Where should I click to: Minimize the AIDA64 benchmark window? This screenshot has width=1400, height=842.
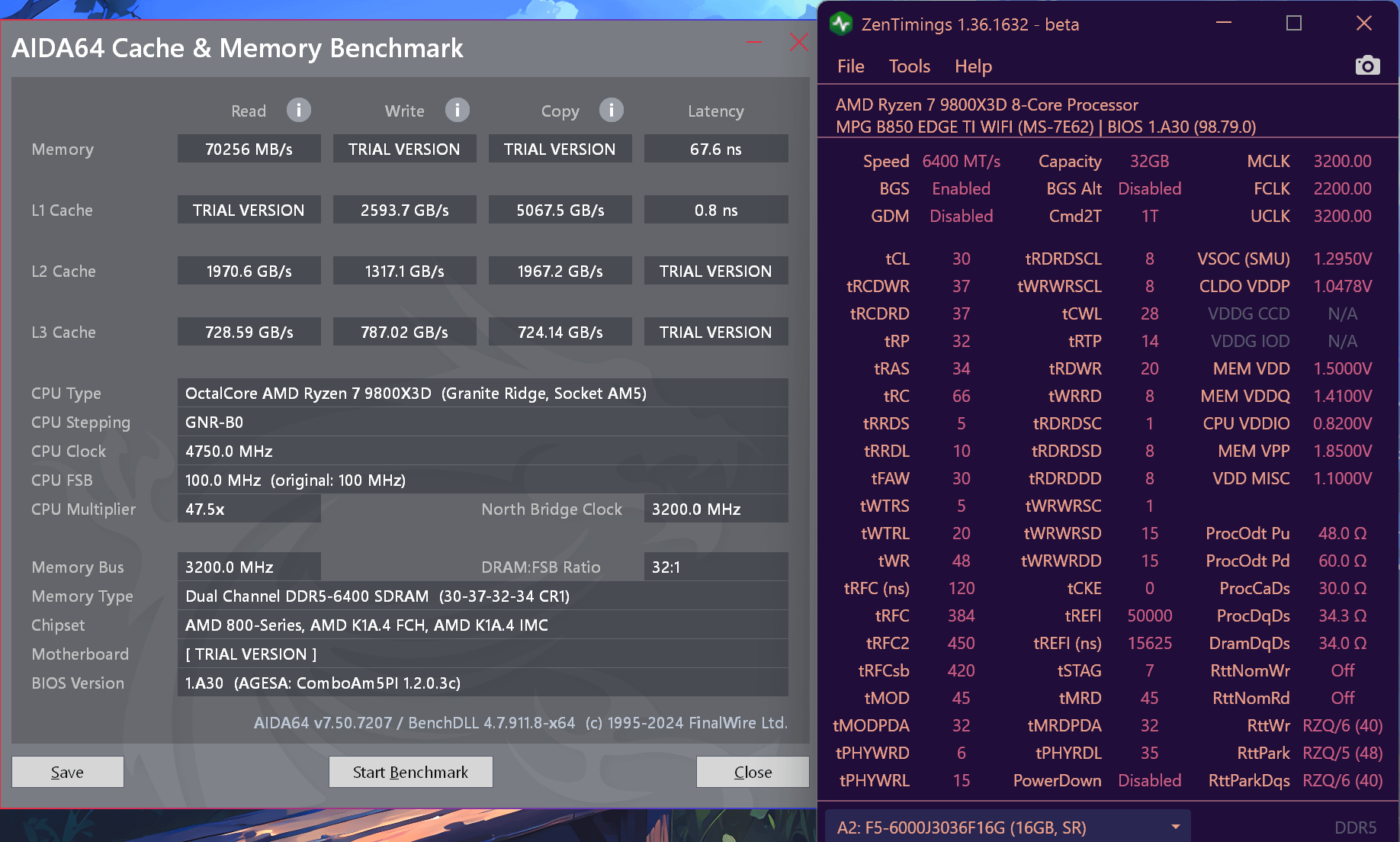[754, 41]
